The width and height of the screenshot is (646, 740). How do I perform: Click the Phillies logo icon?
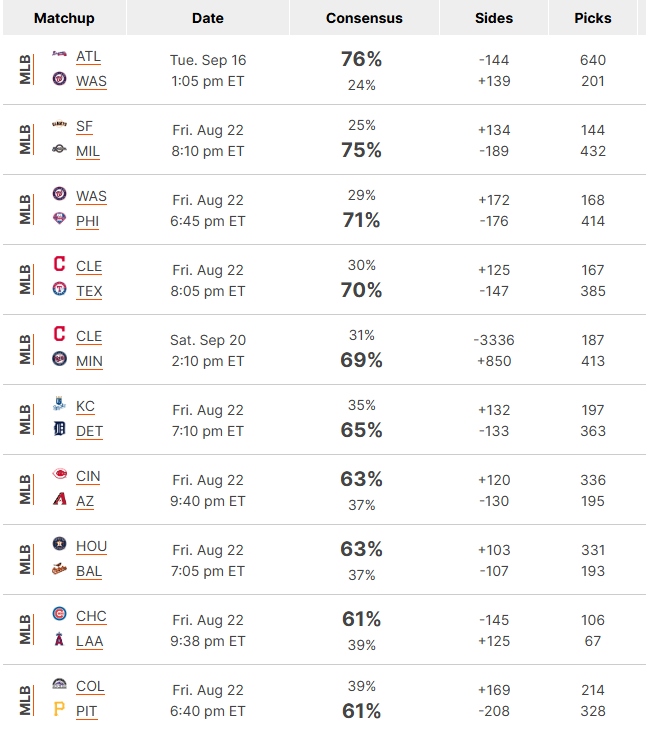click(59, 219)
